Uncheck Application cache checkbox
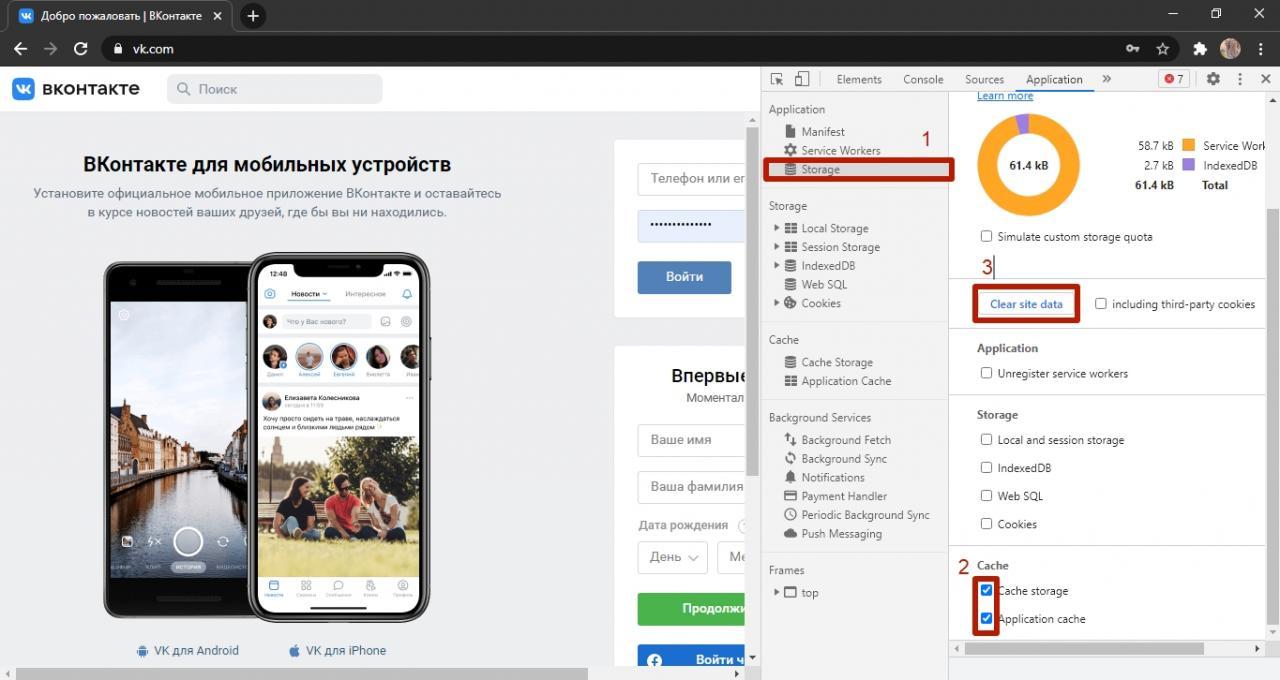 click(987, 619)
